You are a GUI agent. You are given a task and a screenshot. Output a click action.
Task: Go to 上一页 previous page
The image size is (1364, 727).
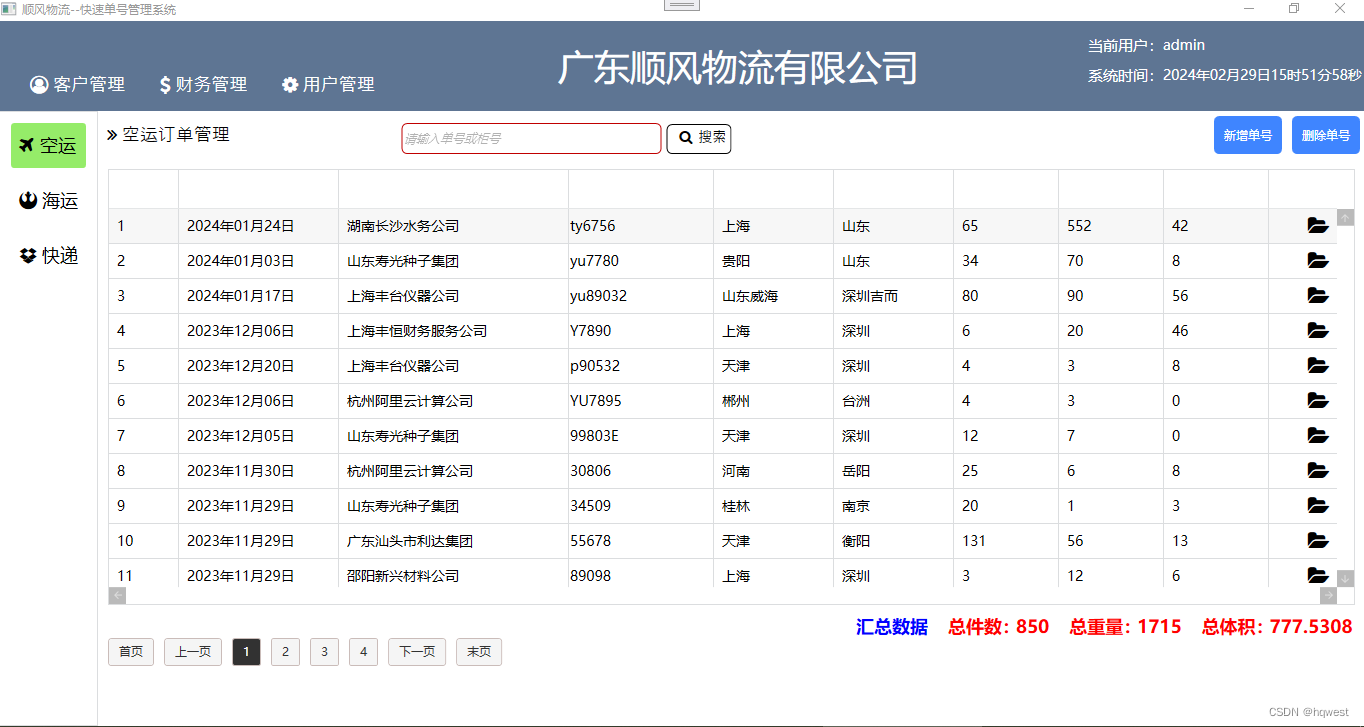point(193,652)
